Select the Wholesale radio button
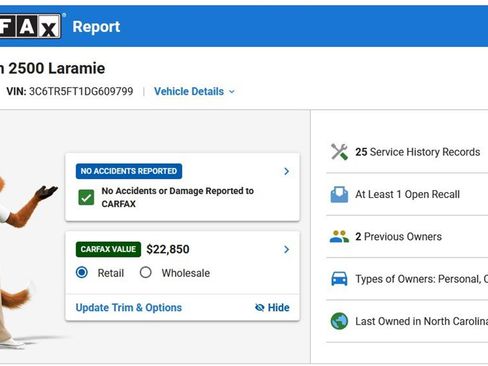This screenshot has height=366, width=488. pos(146,272)
